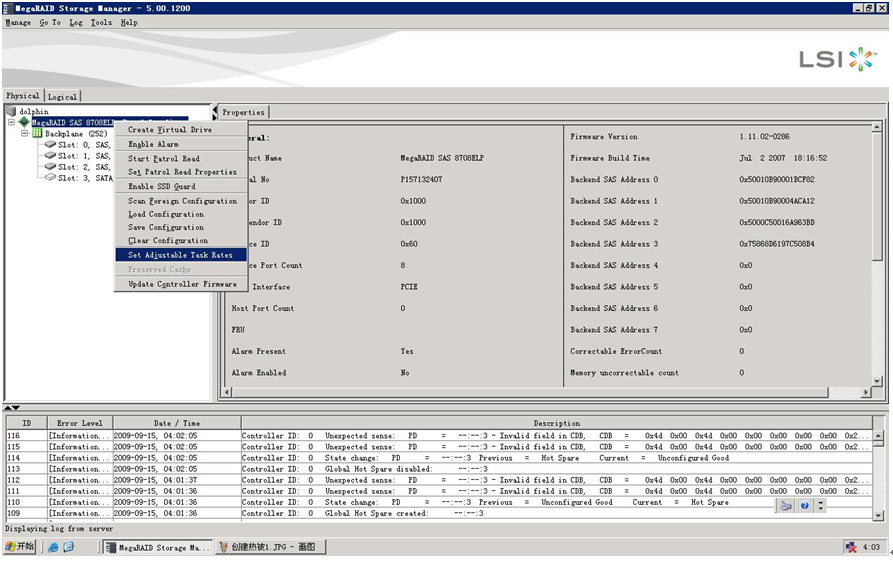Select the Slot 0 SAS drive icon
This screenshot has width=893, height=561.
coord(50,144)
